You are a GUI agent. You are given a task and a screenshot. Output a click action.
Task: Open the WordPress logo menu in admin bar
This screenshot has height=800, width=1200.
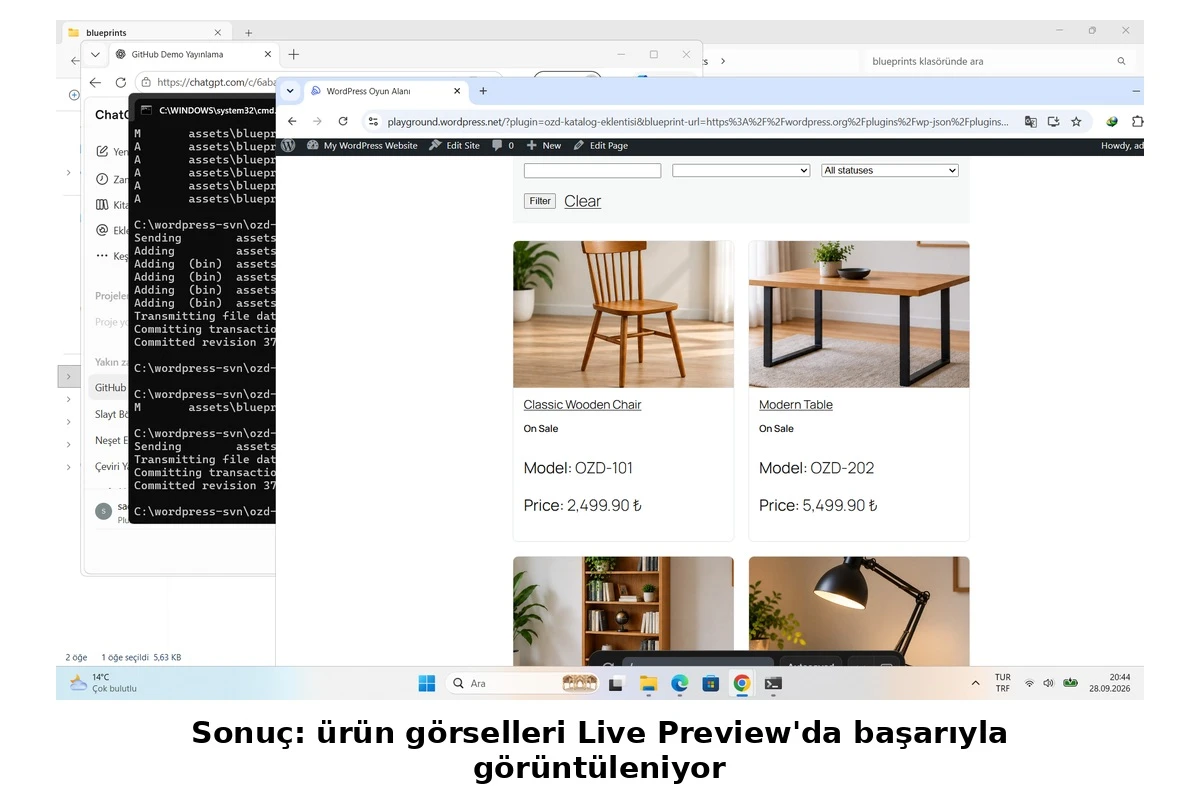(x=288, y=145)
